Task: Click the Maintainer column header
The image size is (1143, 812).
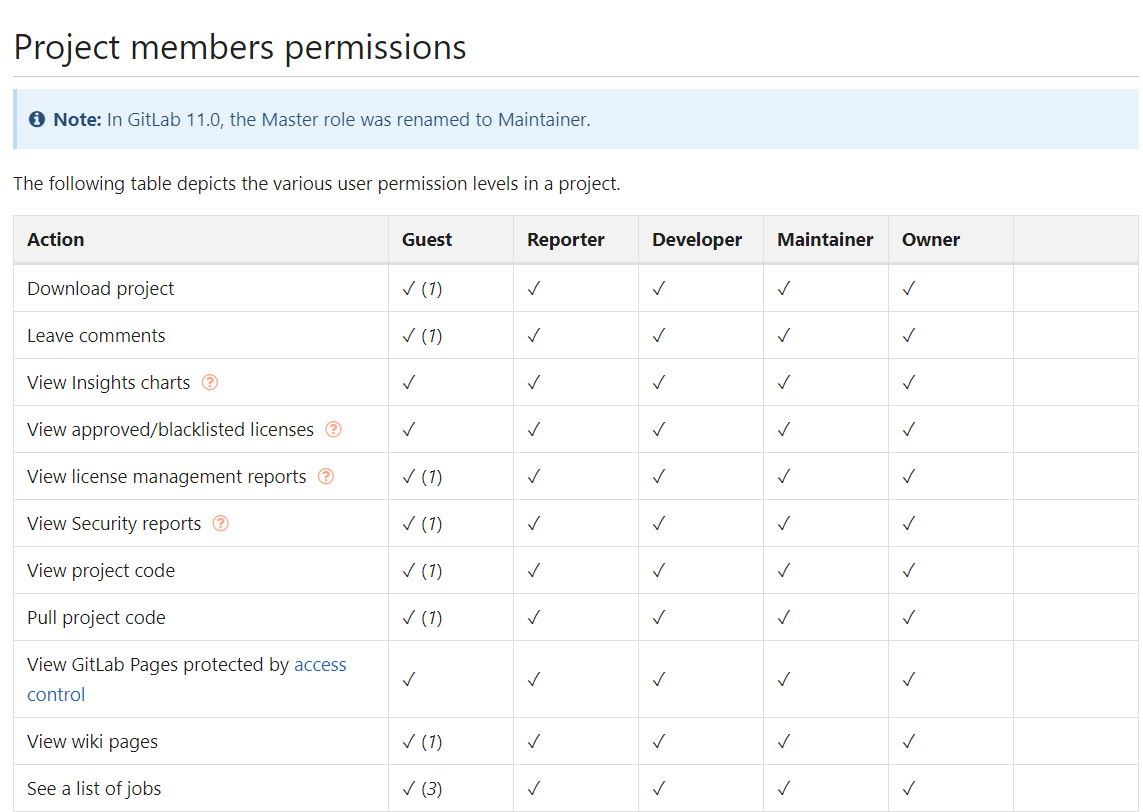Action: click(x=825, y=239)
